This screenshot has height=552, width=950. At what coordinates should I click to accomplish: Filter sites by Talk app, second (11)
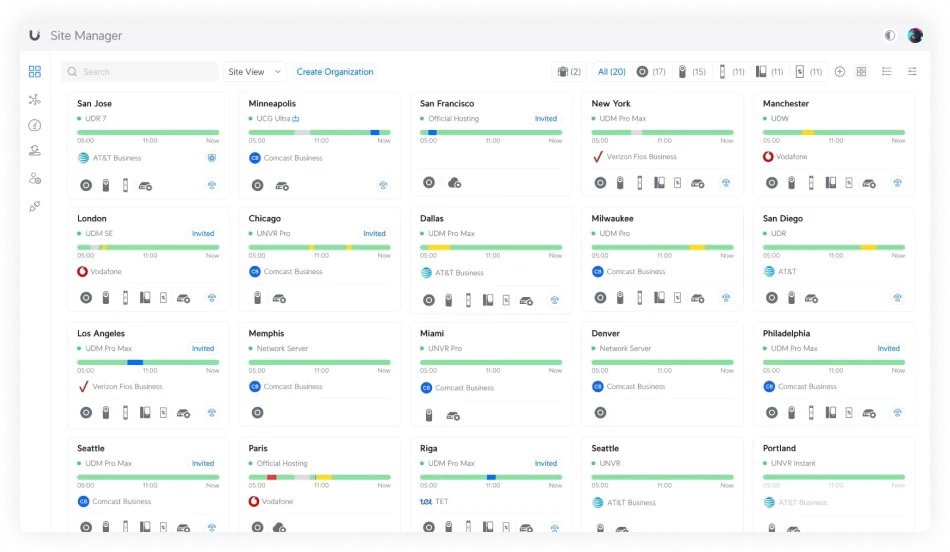click(x=769, y=71)
